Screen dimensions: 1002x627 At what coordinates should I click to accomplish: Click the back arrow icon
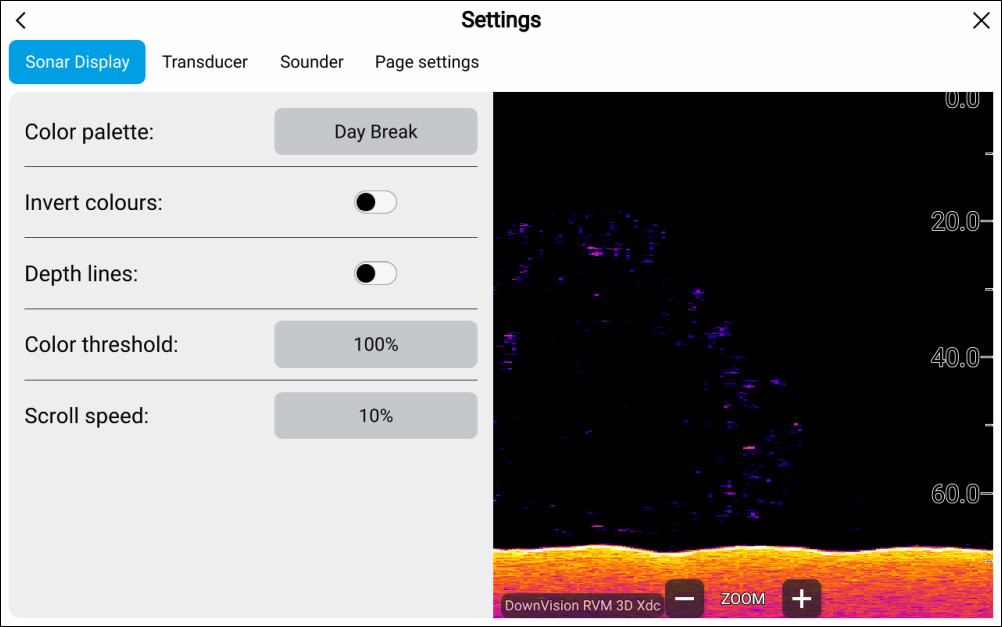pos(21,21)
